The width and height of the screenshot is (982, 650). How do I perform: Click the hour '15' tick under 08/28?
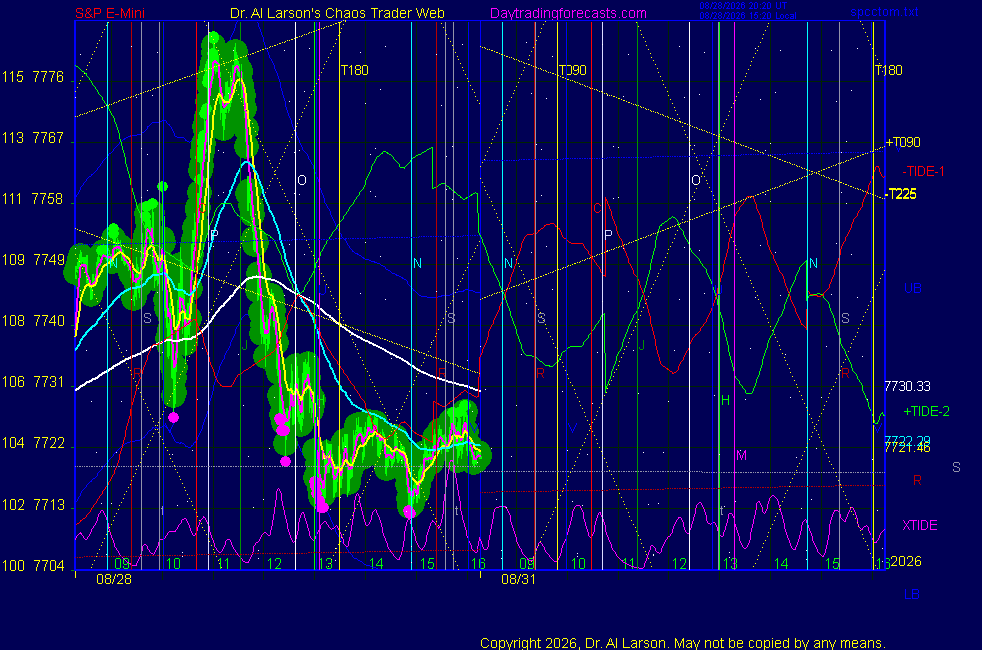pos(427,564)
